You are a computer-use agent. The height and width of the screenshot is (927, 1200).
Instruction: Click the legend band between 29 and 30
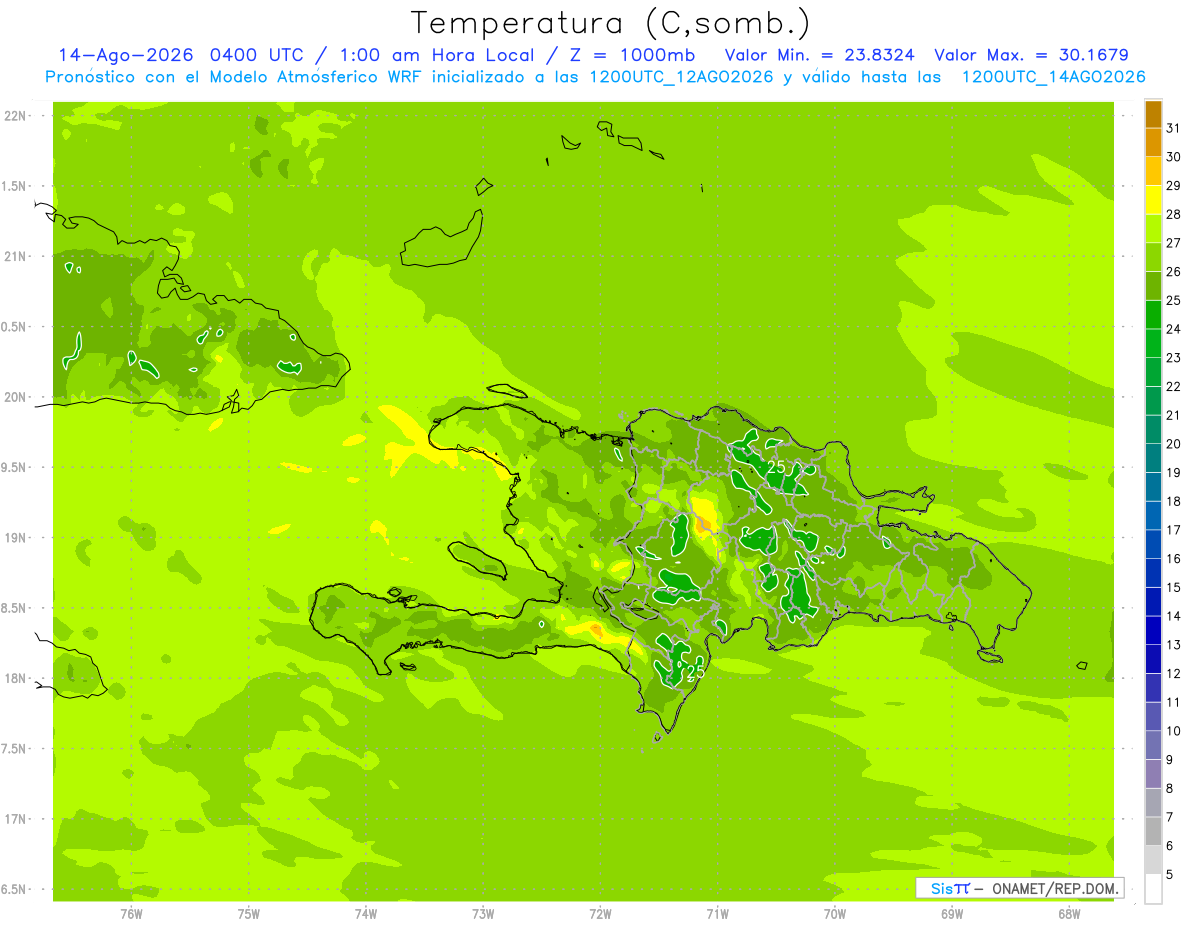[x=1153, y=172]
